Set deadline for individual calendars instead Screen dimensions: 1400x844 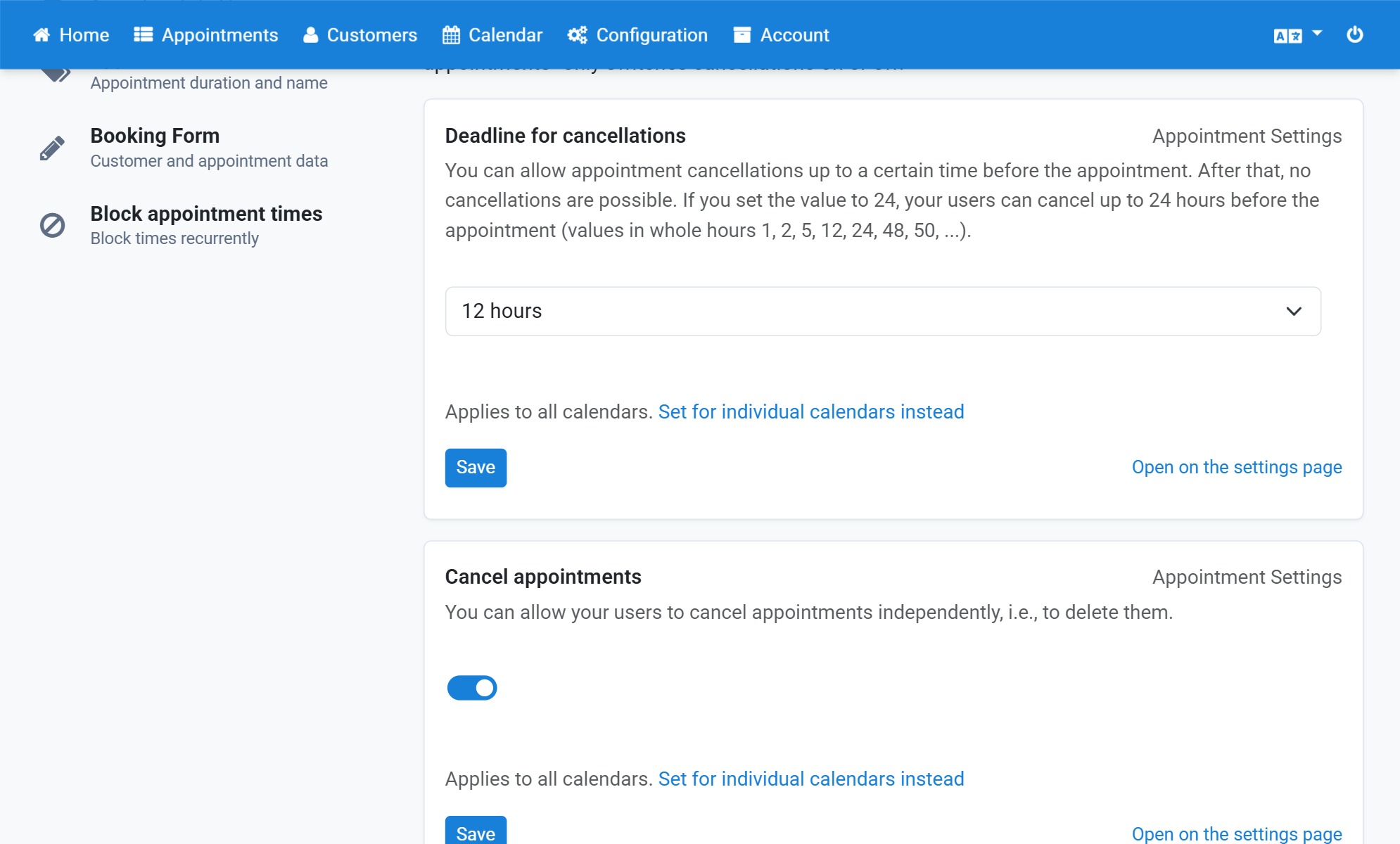click(x=811, y=412)
